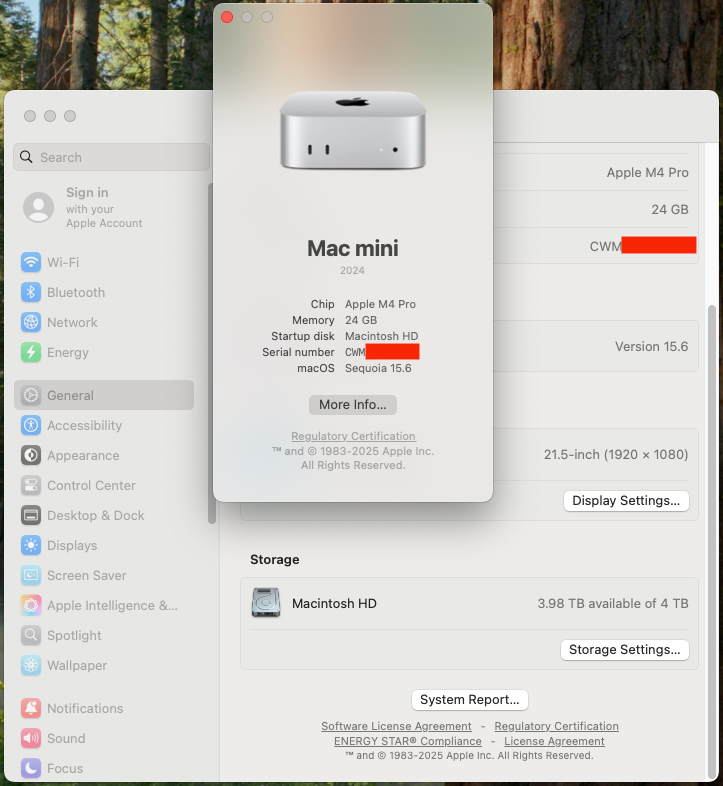Select the Network globe icon
This screenshot has height=786, width=723.
pos(31,322)
